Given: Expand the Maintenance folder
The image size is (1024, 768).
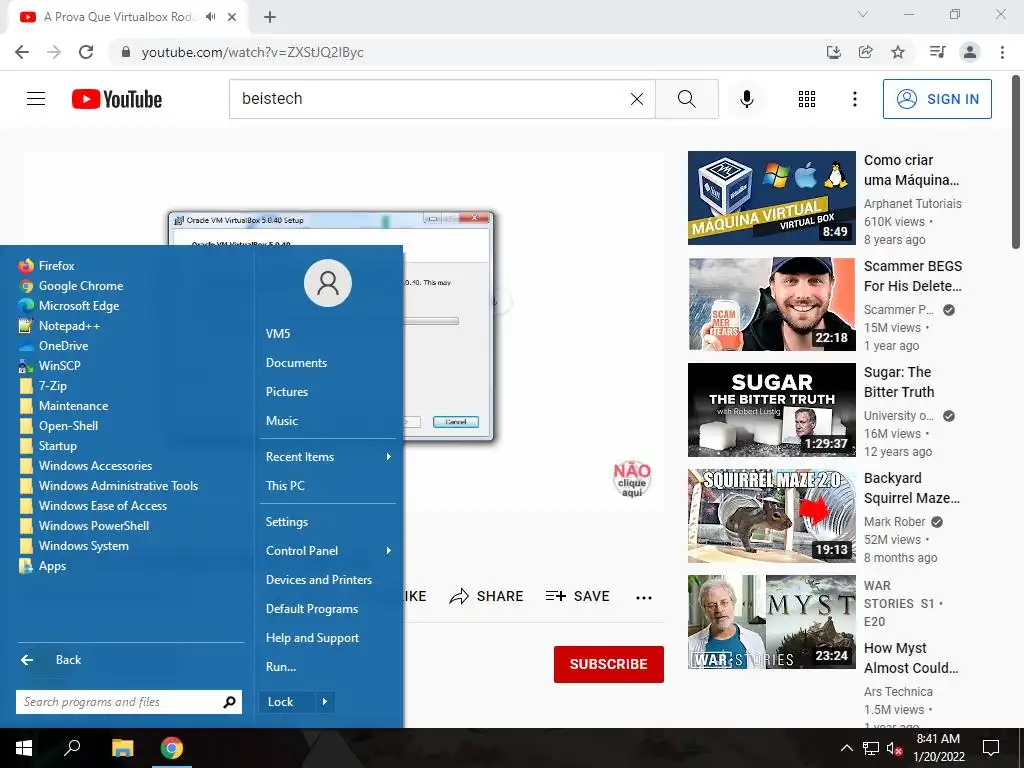Looking at the screenshot, I should click(63, 406).
